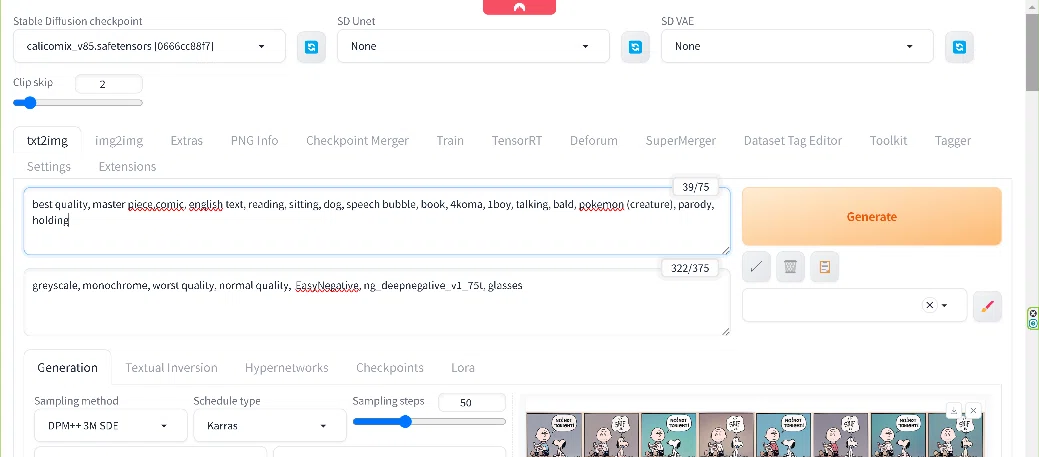Open the Schedule type Karras dropdown
Viewport: 1039px width, 457px height.
[270, 425]
